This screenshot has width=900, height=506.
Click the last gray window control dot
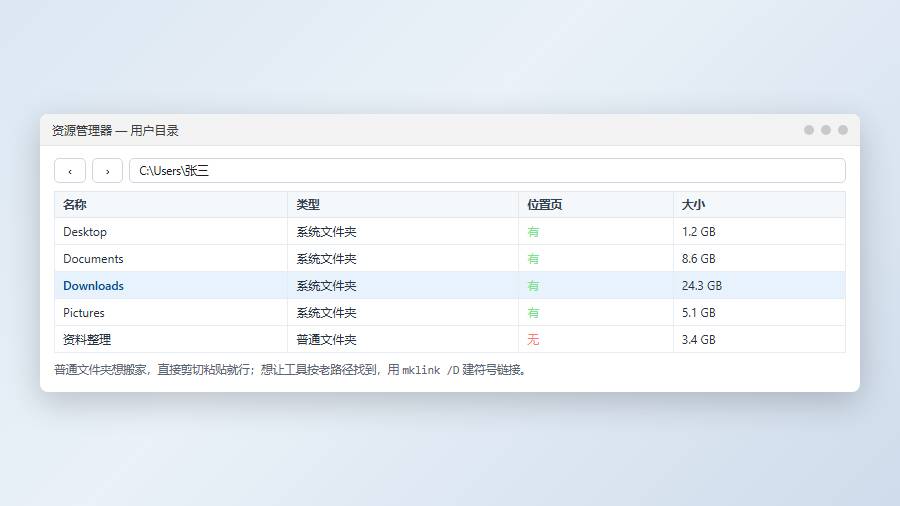coord(843,130)
